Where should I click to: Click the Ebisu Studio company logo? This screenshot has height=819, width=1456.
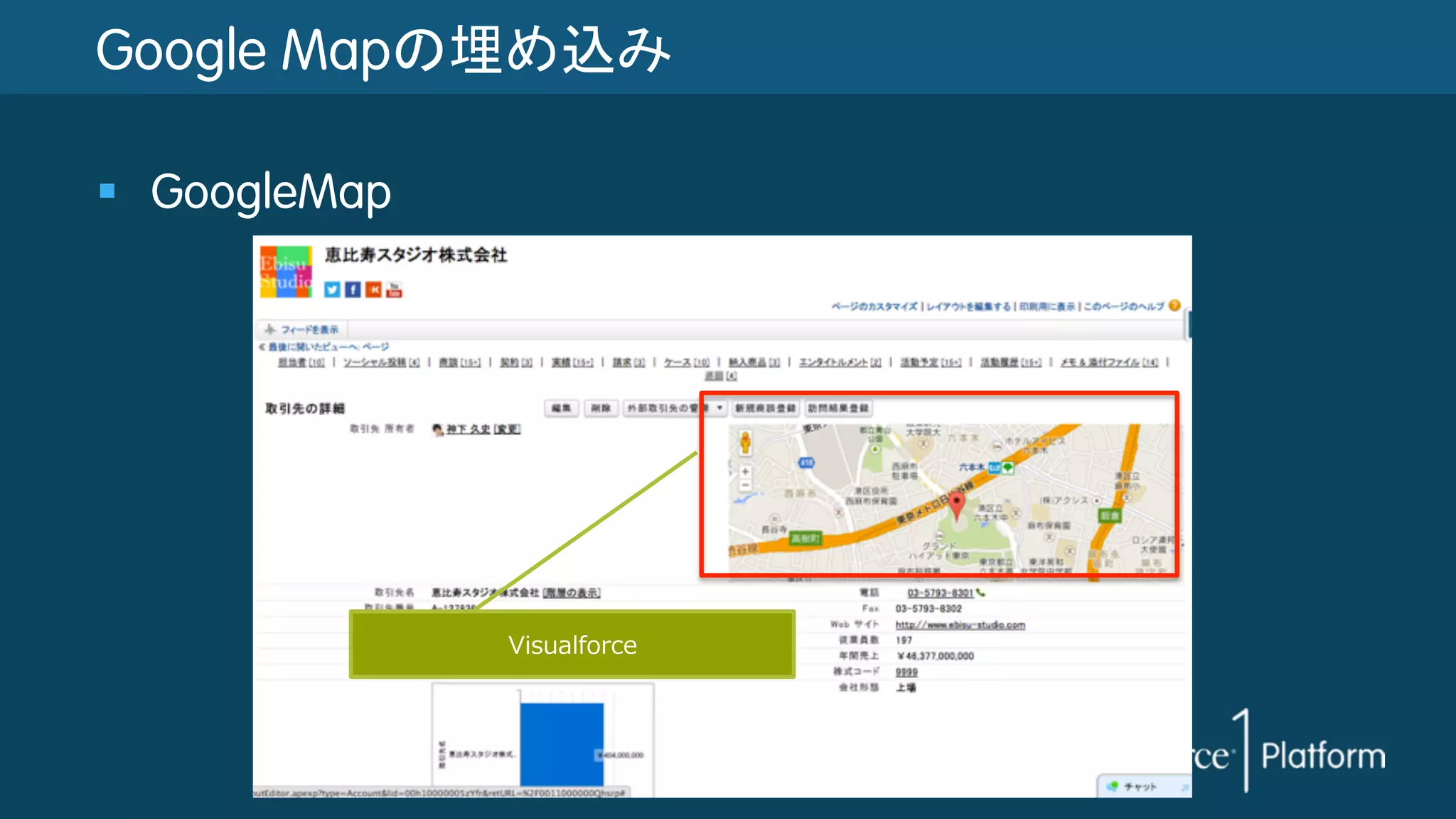tap(285, 272)
